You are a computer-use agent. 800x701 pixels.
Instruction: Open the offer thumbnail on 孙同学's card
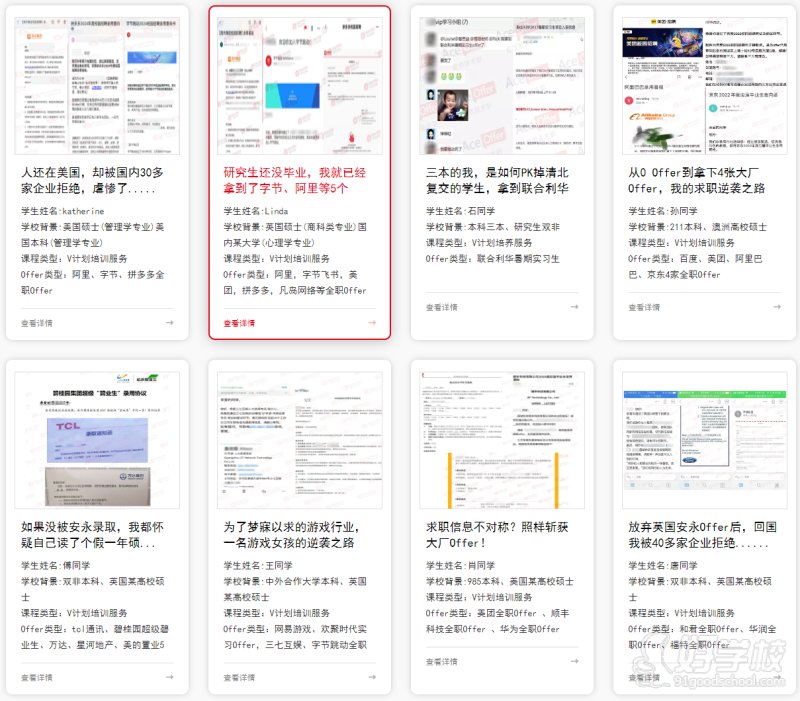click(x=704, y=84)
